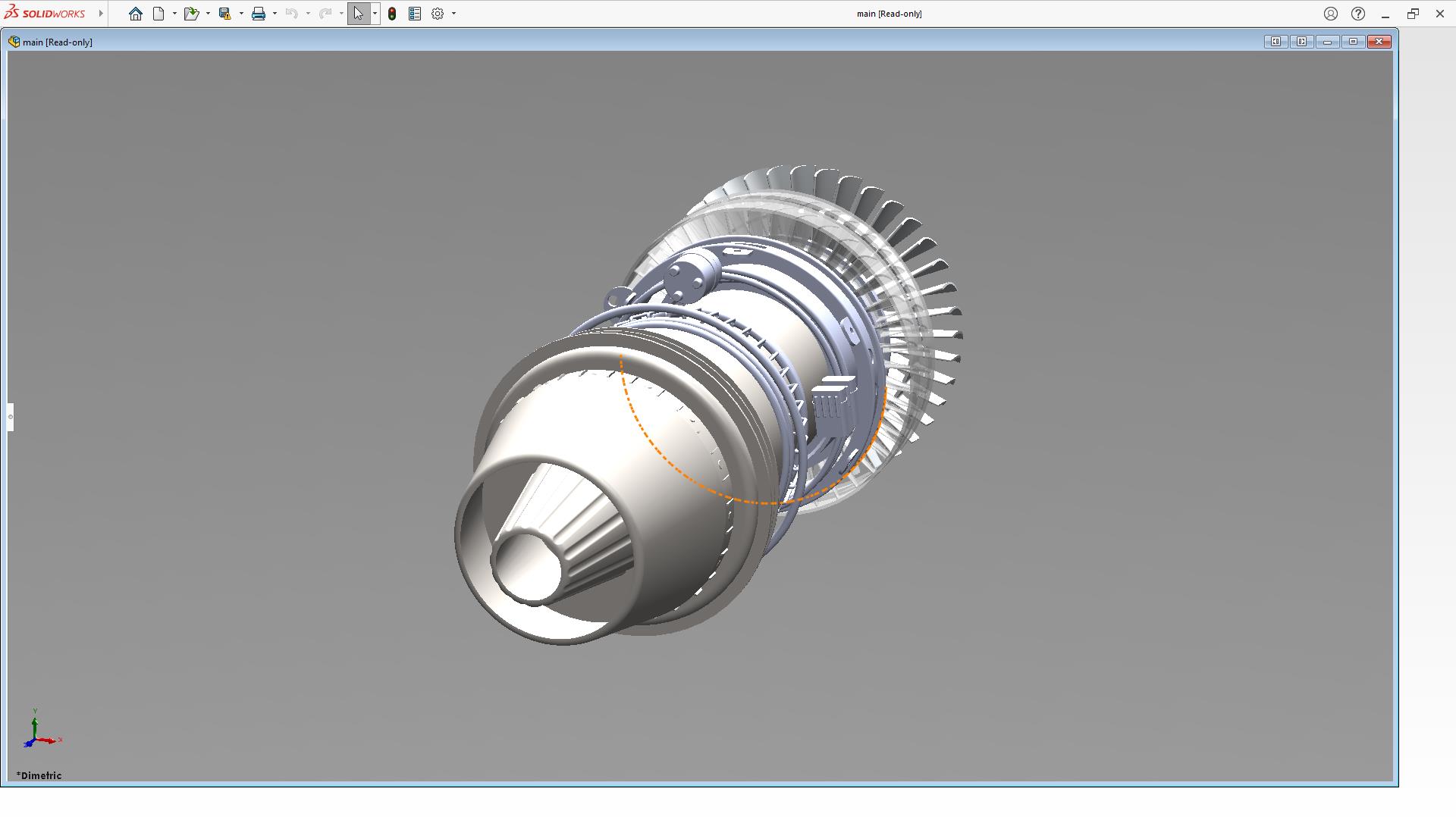1456x817 pixels.
Task: Expand the SOLIDWORKS menu arrow beside the logo
Action: click(101, 14)
